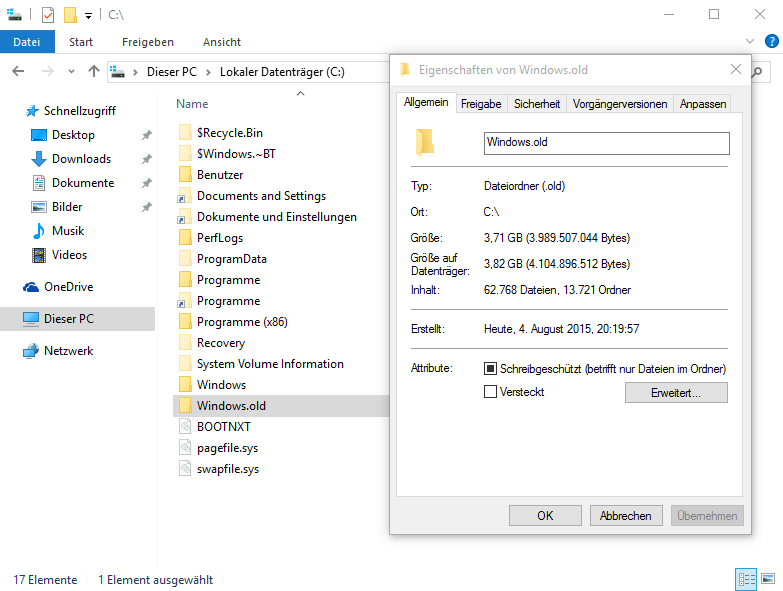Open recent locations dropdown arrow
Viewport: 783px width, 591px height.
click(x=71, y=71)
